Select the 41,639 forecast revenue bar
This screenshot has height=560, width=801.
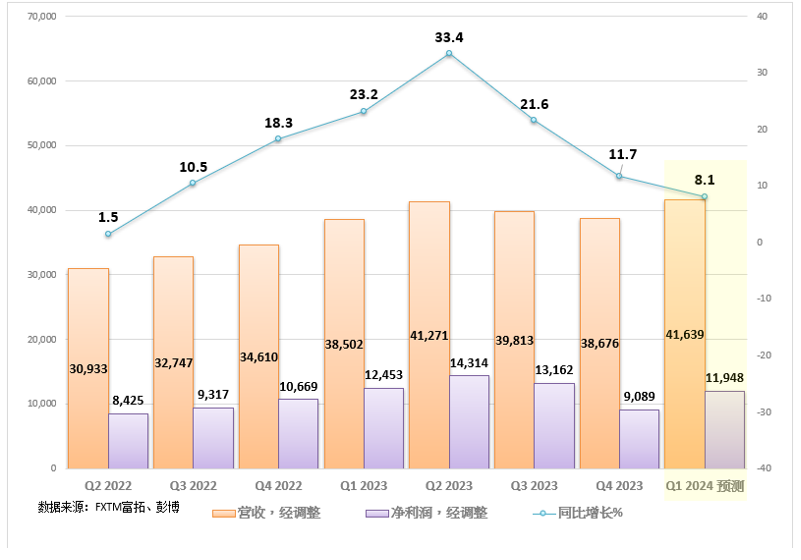685,334
